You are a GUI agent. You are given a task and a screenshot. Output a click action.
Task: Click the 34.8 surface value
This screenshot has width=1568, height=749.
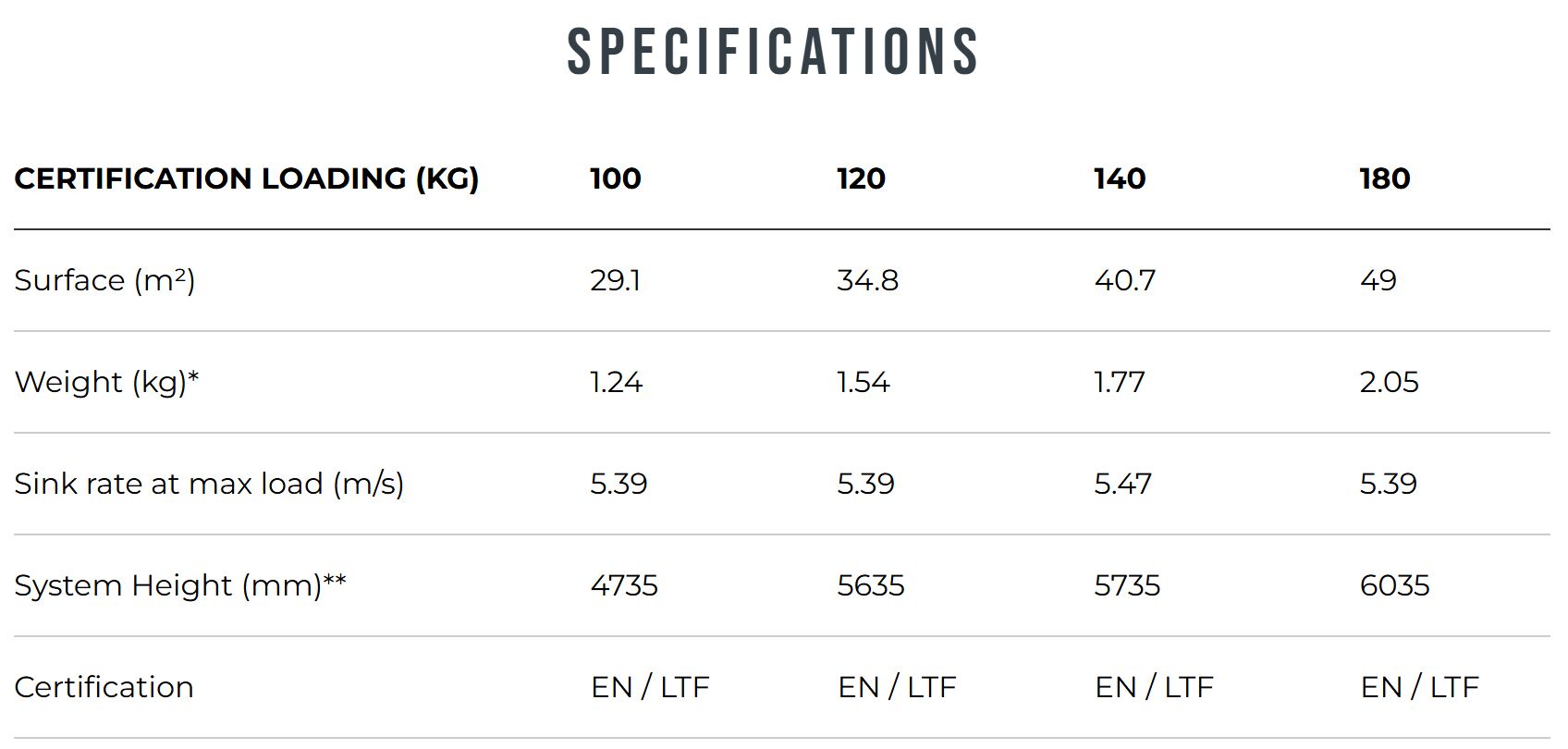click(867, 280)
